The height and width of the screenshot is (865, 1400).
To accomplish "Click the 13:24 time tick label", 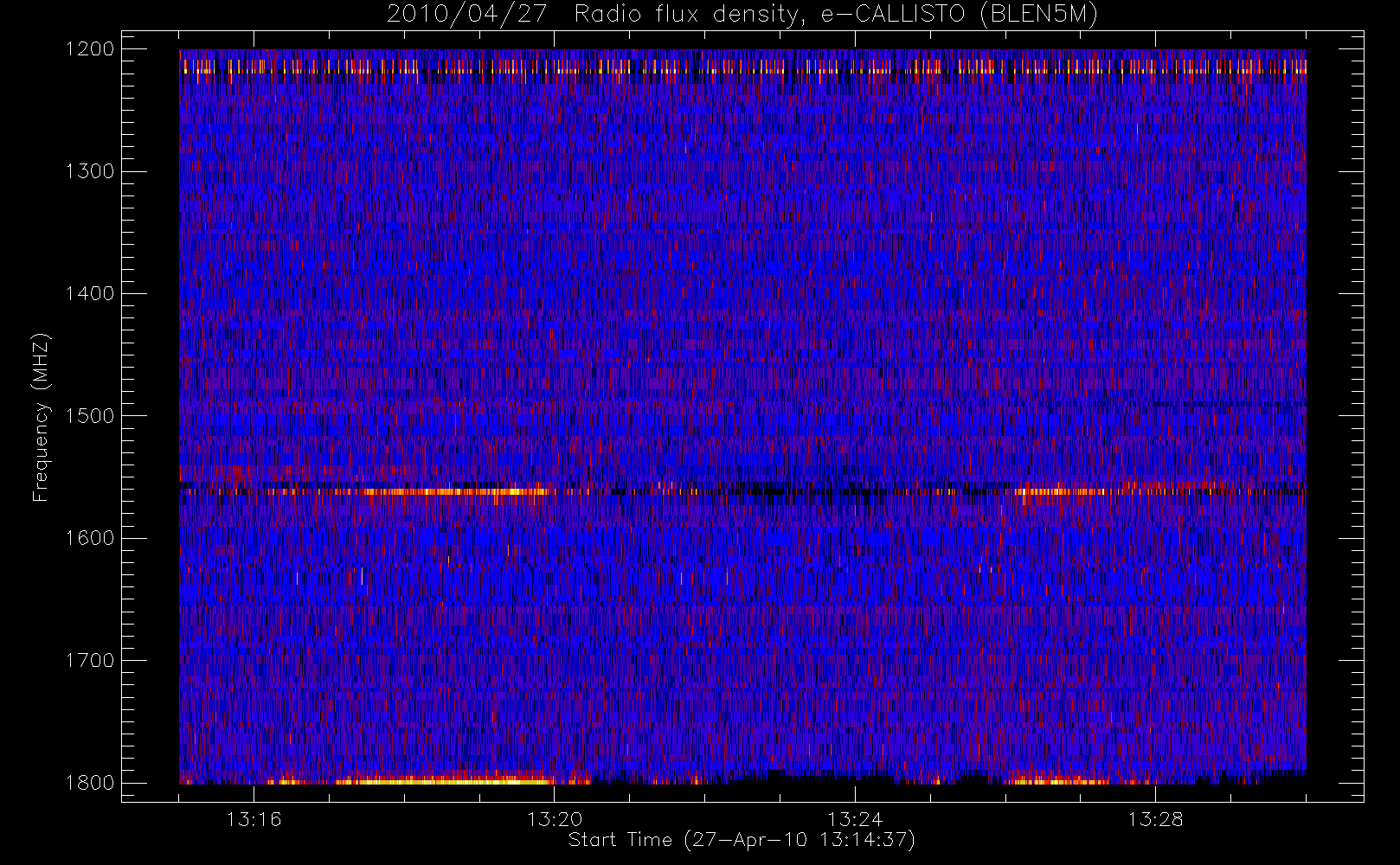I will [855, 819].
